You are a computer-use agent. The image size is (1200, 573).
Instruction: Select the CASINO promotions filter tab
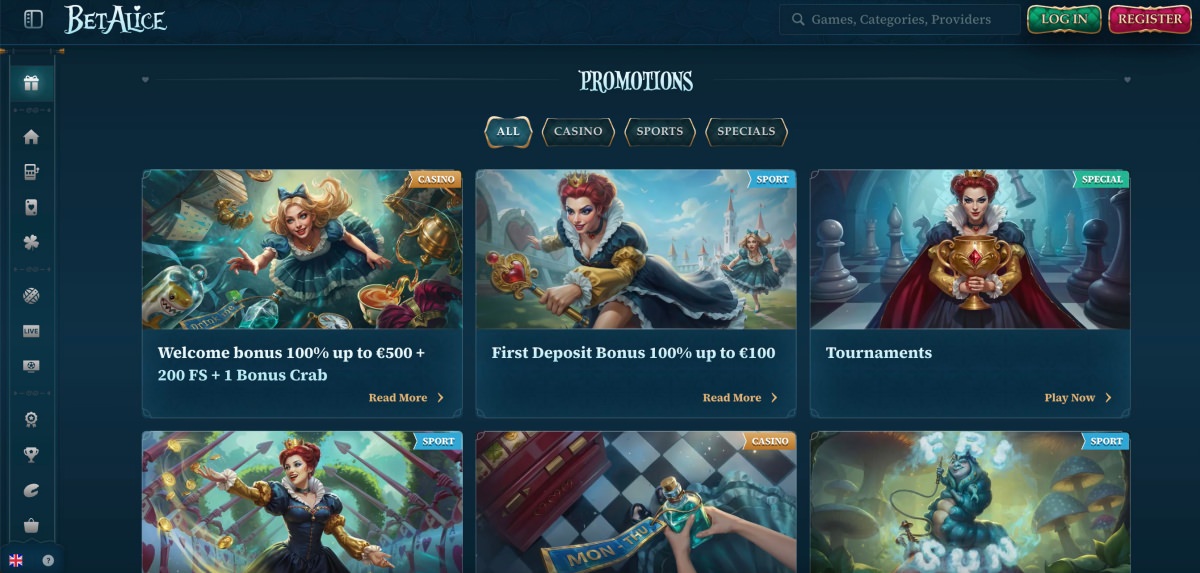[x=578, y=131]
